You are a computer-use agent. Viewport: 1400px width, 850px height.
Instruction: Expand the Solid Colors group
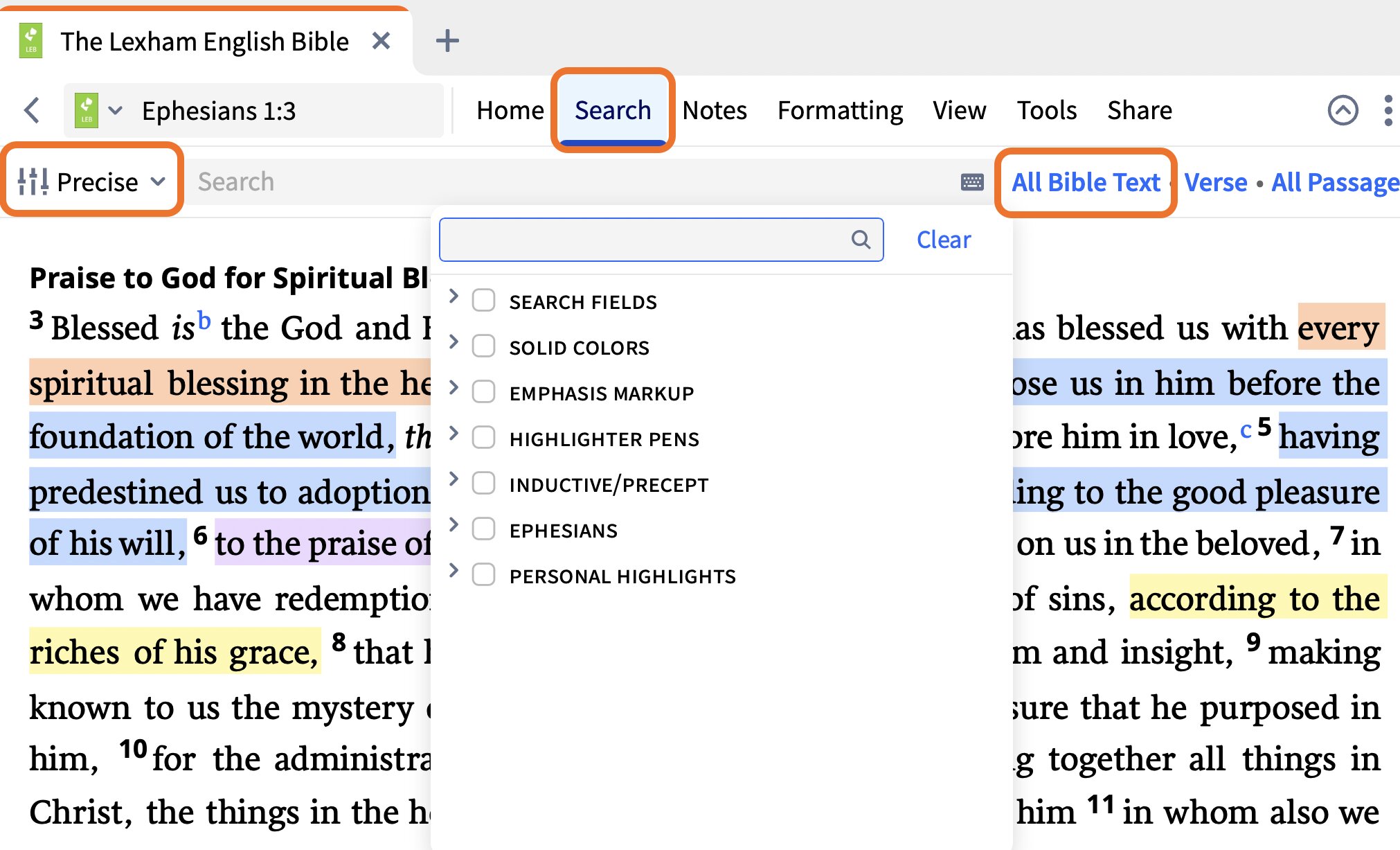pyautogui.click(x=454, y=342)
